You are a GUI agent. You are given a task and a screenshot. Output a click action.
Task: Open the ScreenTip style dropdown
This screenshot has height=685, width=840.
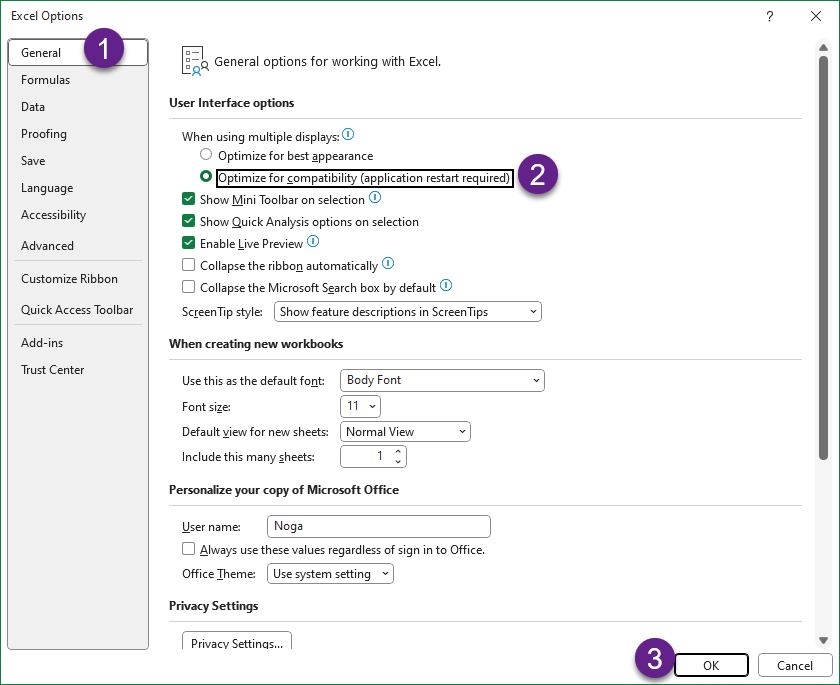pos(407,312)
